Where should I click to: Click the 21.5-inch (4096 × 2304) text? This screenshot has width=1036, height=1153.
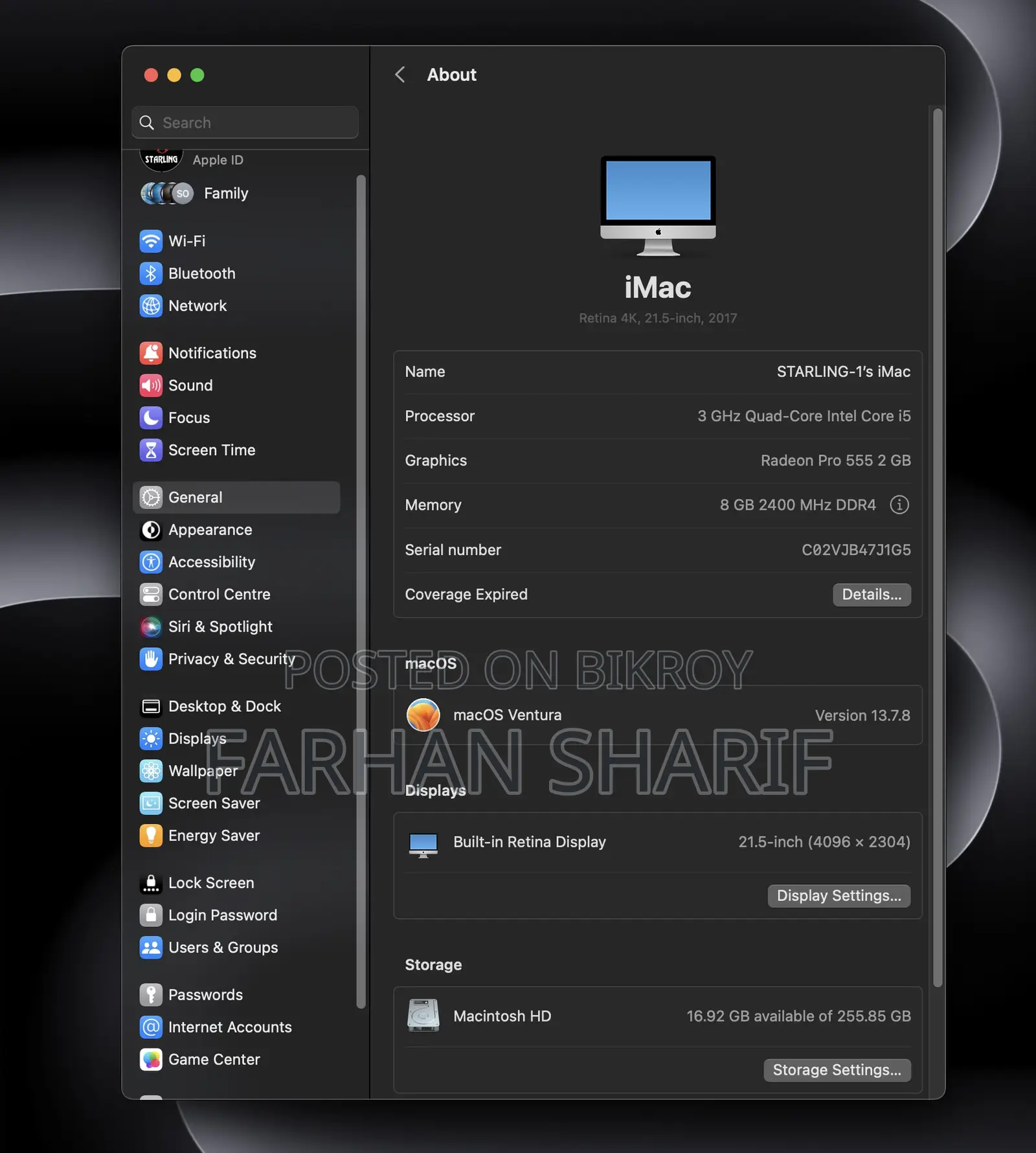(824, 842)
